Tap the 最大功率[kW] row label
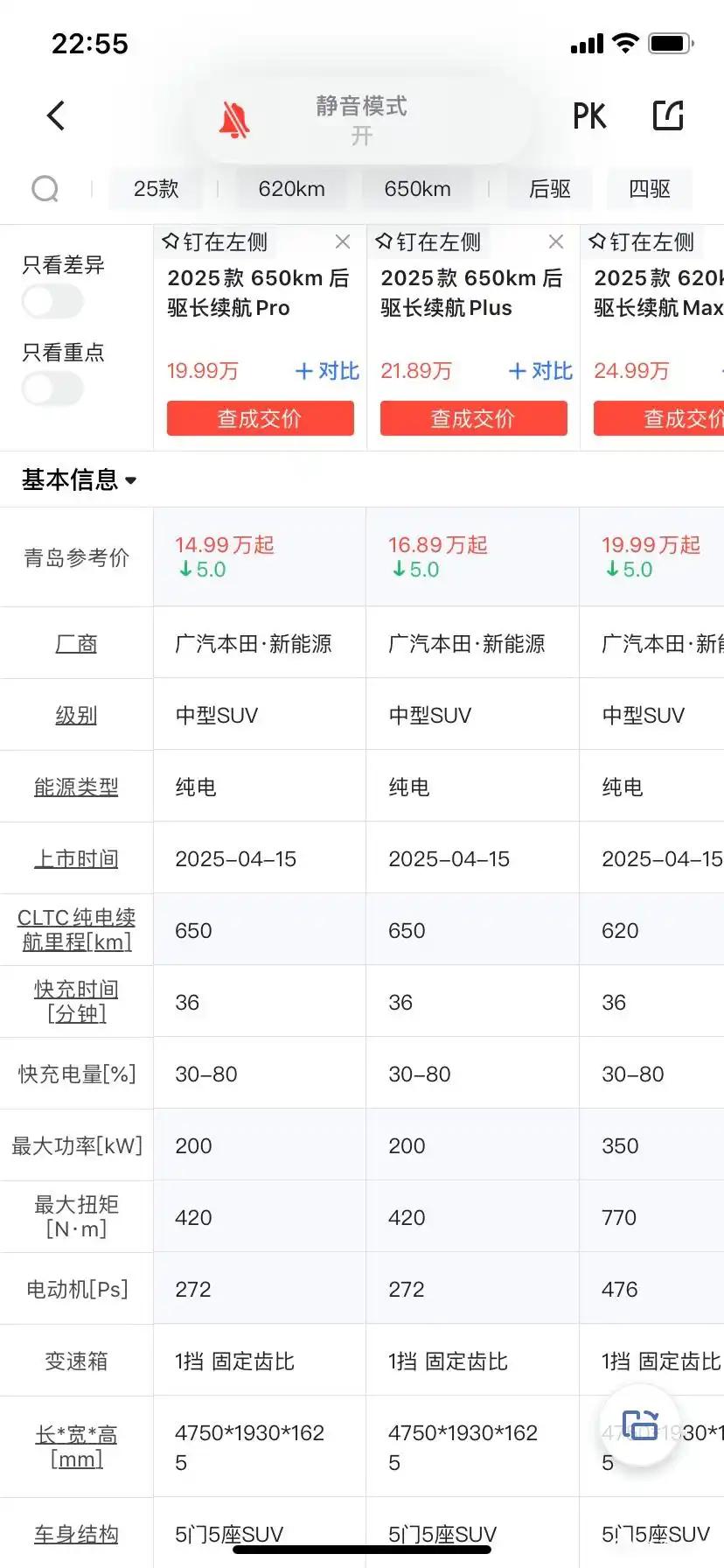724x1568 pixels. pos(77,1145)
